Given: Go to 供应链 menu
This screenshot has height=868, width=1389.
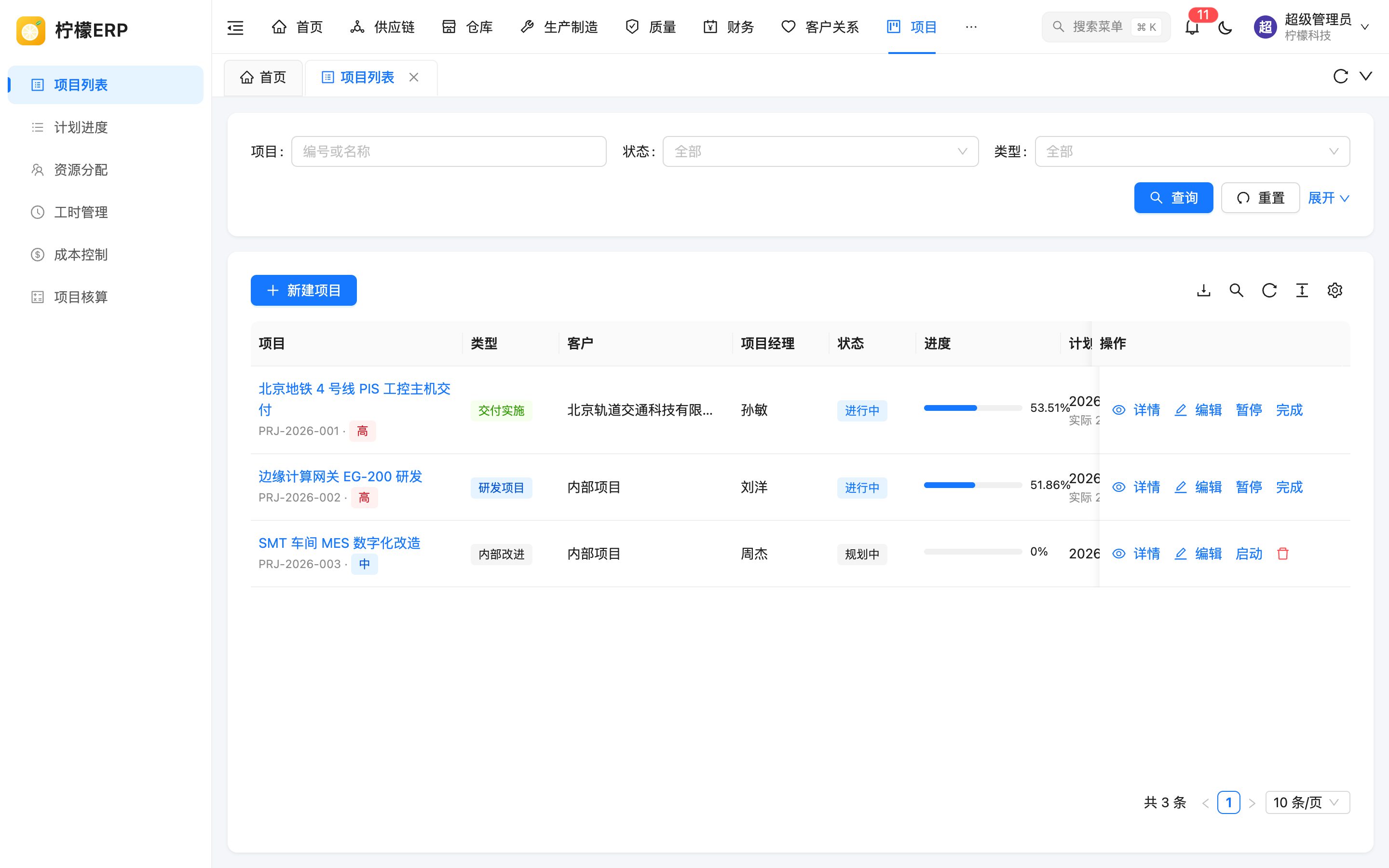Looking at the screenshot, I should tap(382, 27).
